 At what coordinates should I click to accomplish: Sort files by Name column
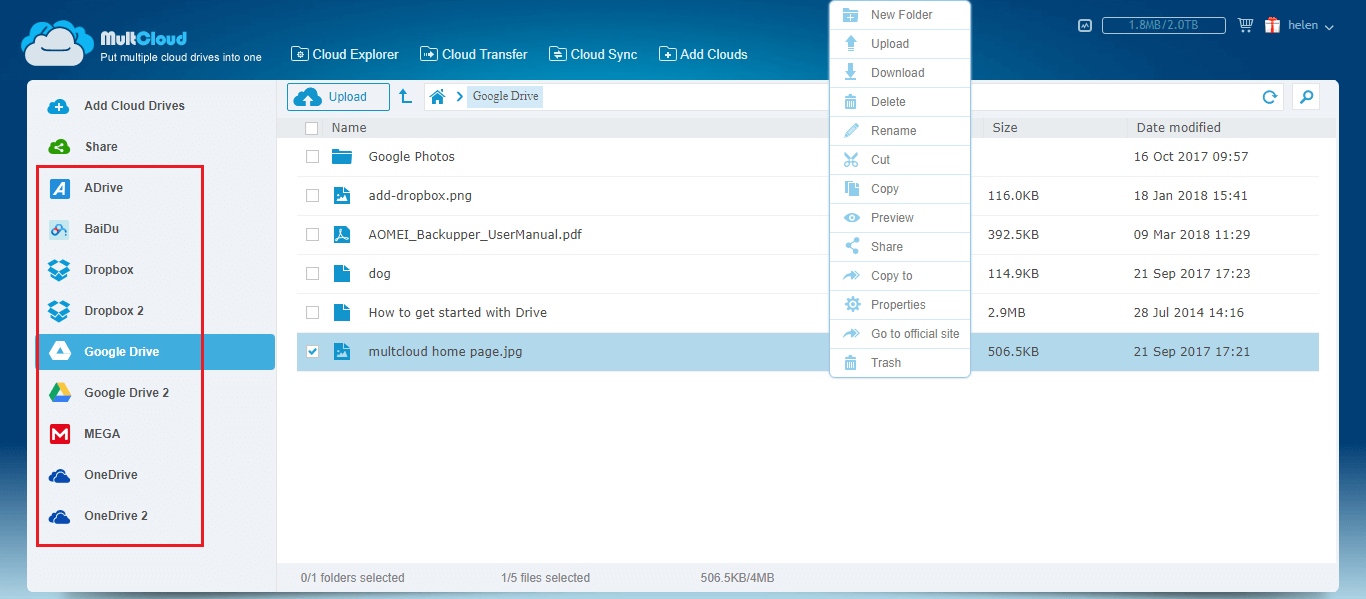(x=349, y=128)
